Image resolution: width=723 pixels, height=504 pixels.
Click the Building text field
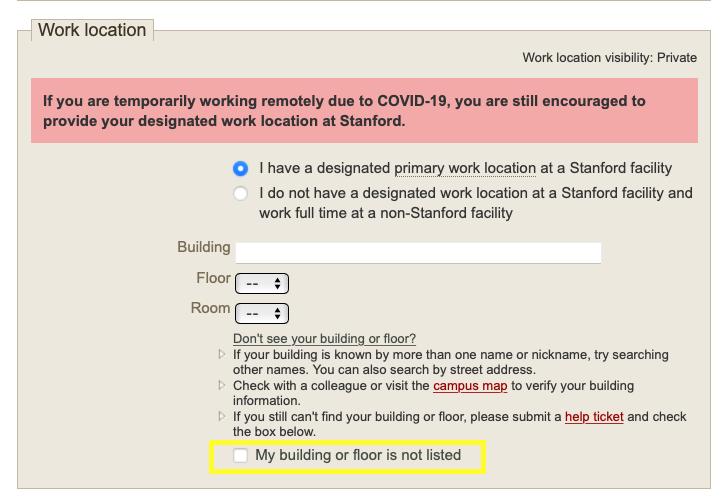tap(418, 252)
